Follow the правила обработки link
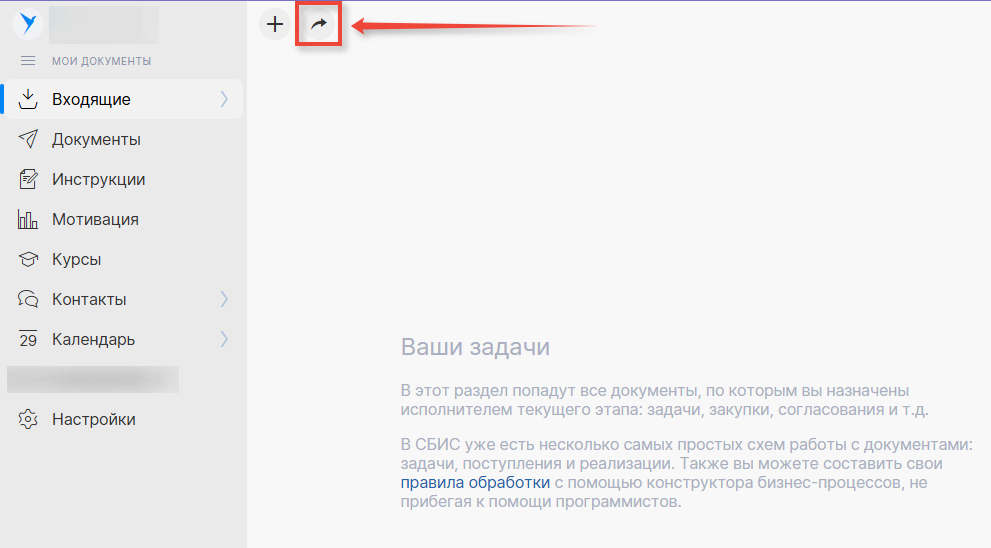The image size is (991, 548). (475, 483)
